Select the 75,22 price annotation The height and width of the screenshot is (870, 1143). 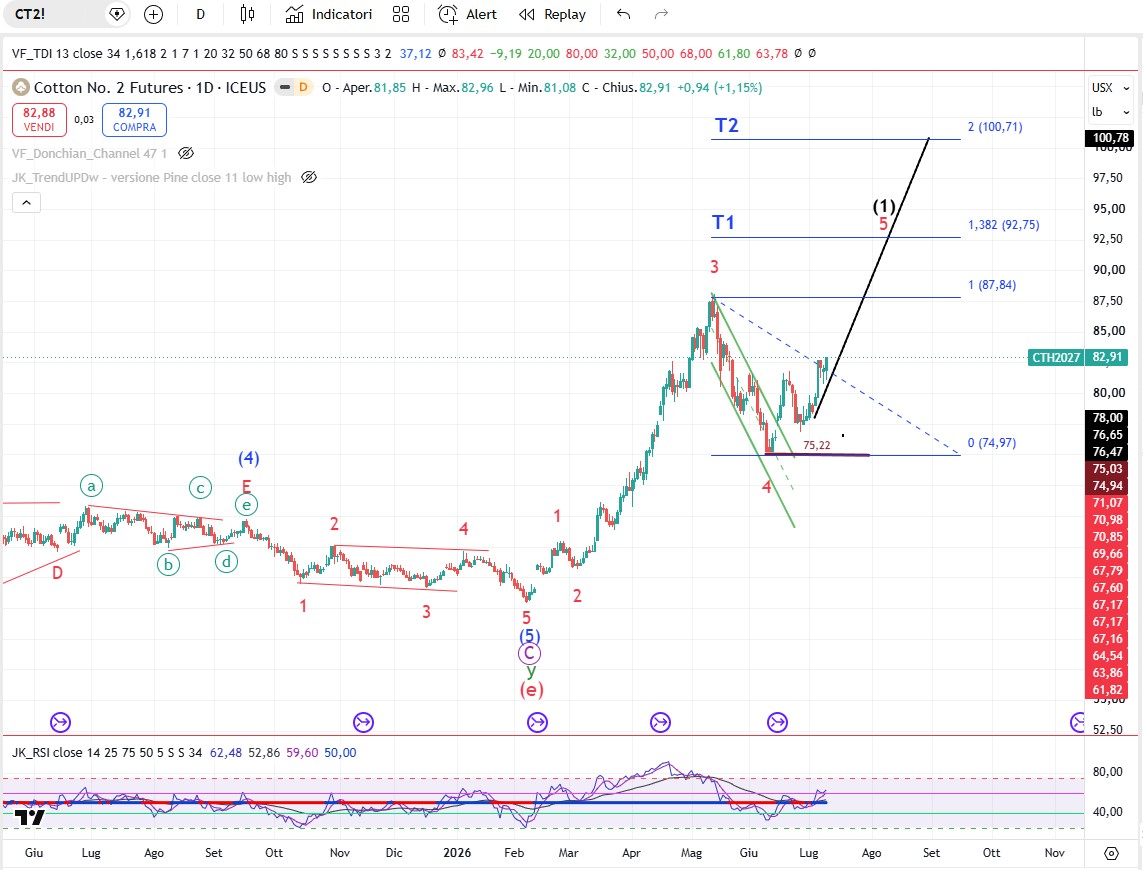(816, 446)
